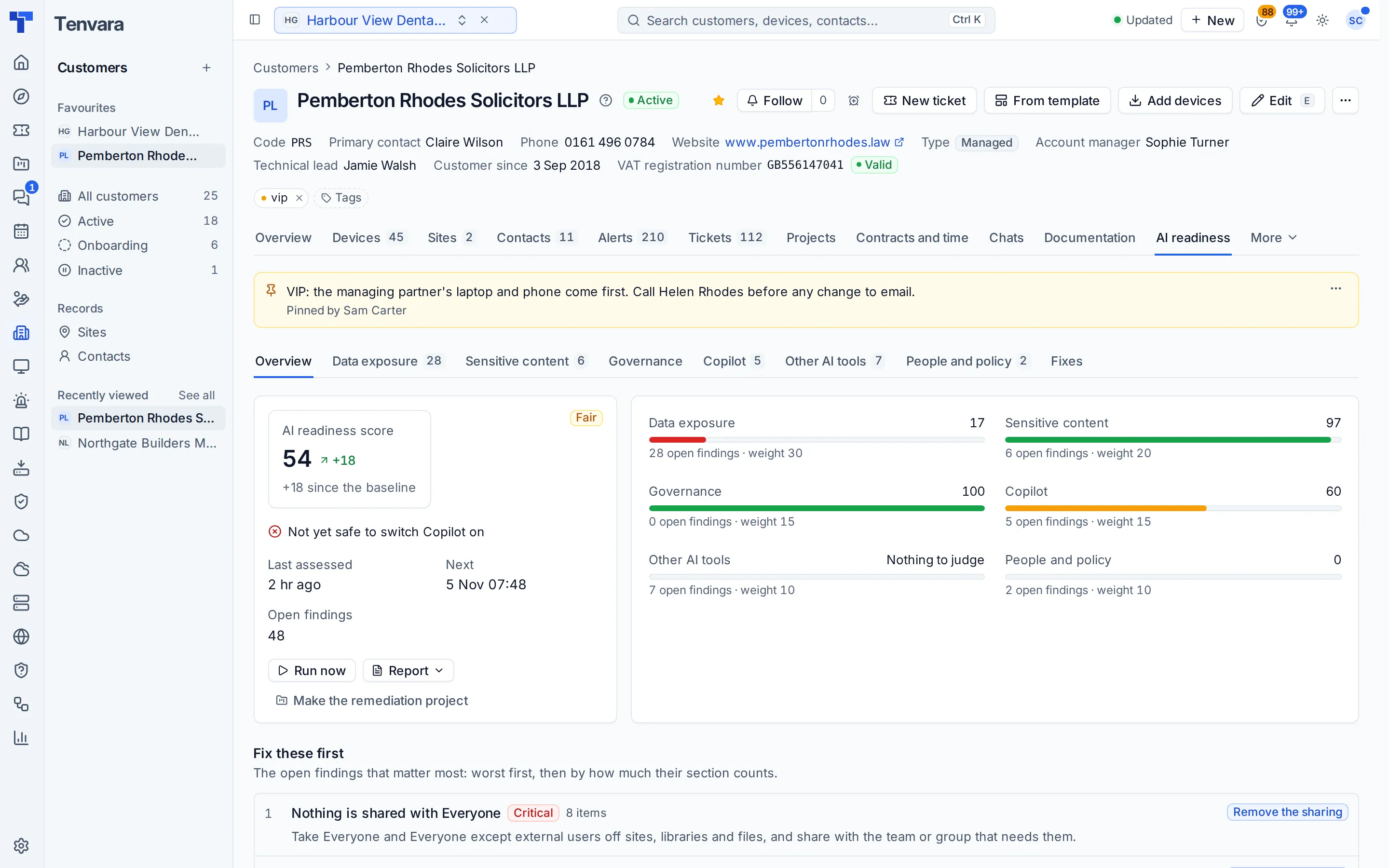Click the New ticket button

point(924,100)
